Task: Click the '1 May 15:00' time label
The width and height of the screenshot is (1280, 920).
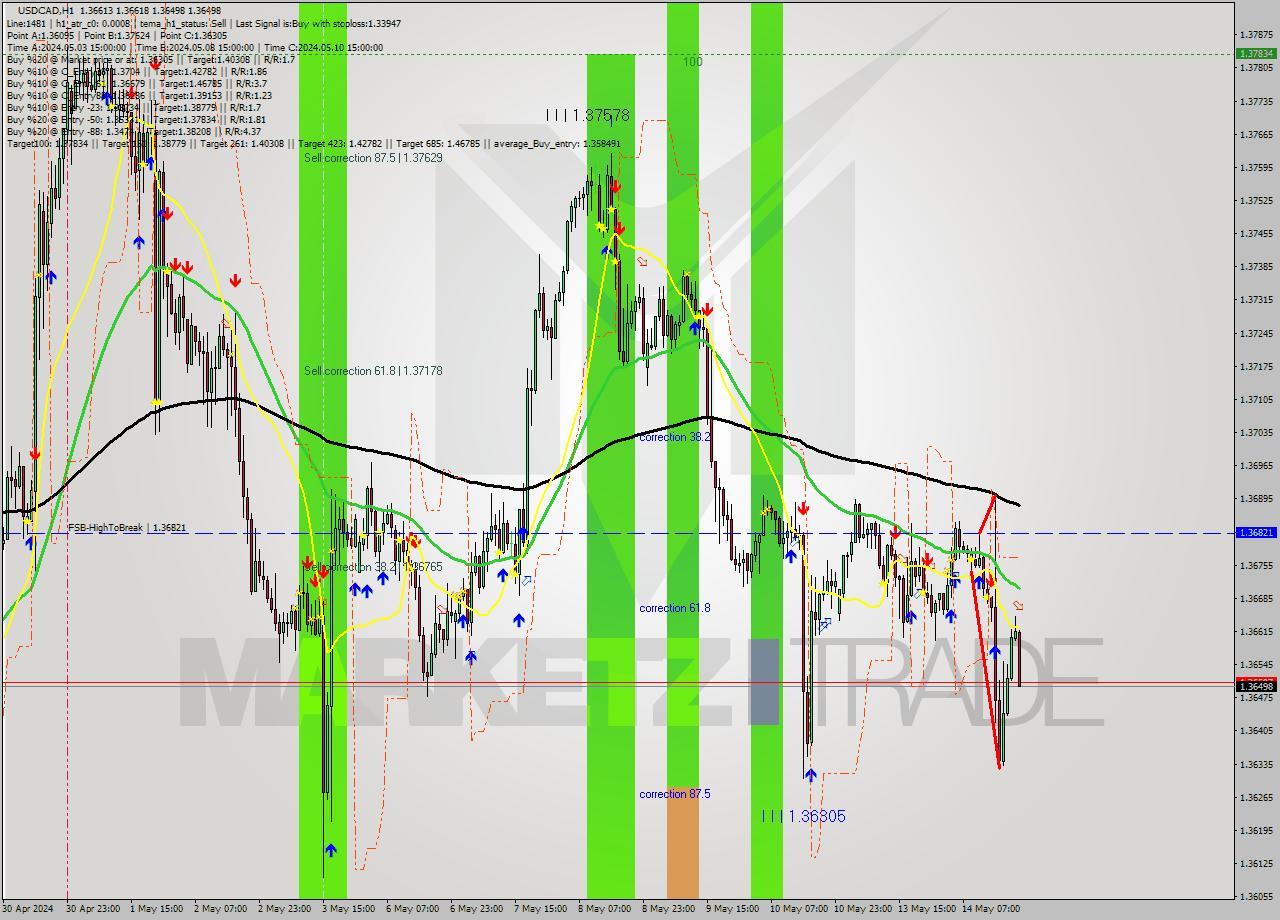Action: 157,909
